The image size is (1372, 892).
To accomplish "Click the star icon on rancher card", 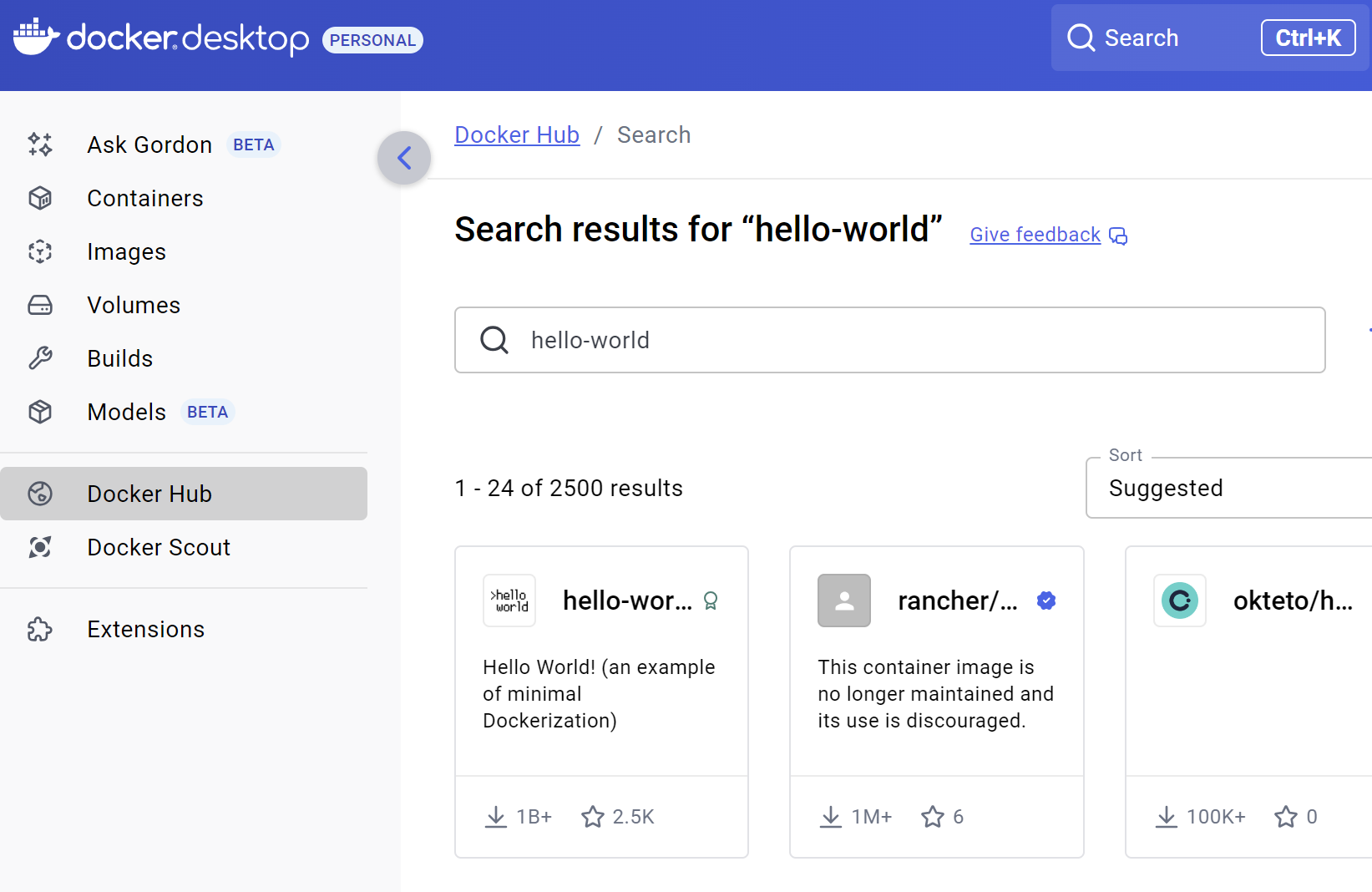I will [x=933, y=817].
